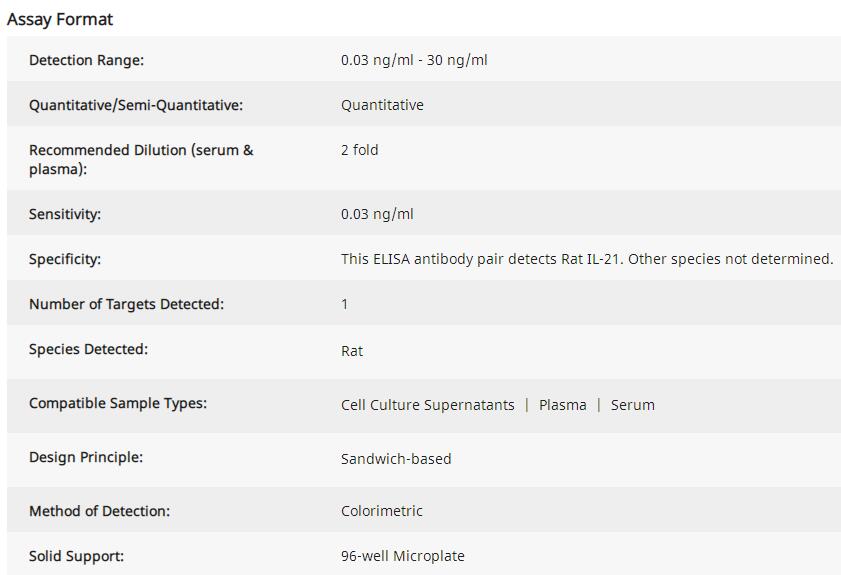Select the Rat species value
This screenshot has width=841, height=575.
(x=352, y=351)
